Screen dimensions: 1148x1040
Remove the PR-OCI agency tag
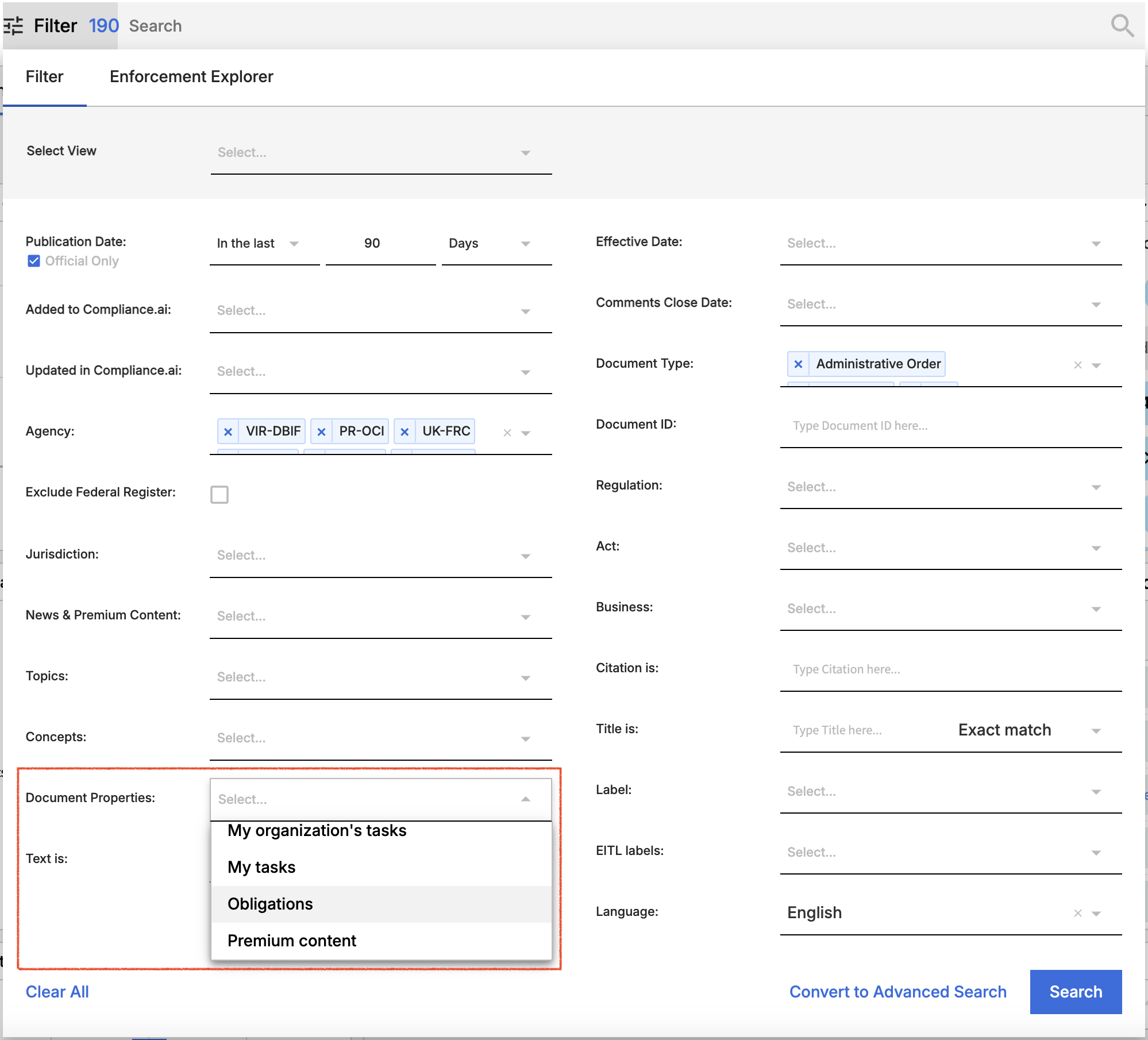point(321,432)
